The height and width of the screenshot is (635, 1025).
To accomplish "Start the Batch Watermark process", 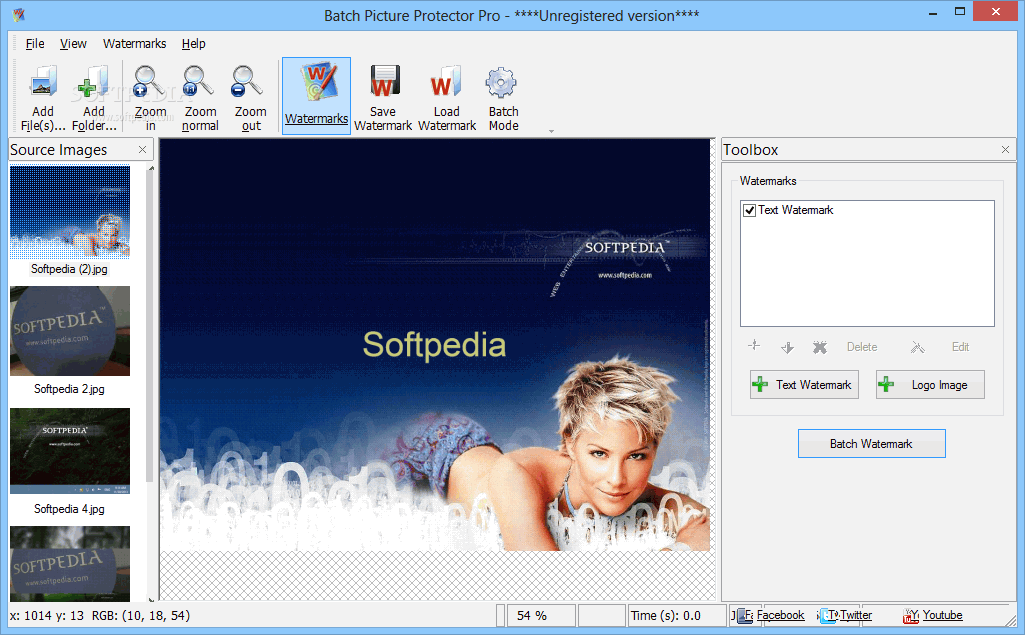I will (871, 443).
